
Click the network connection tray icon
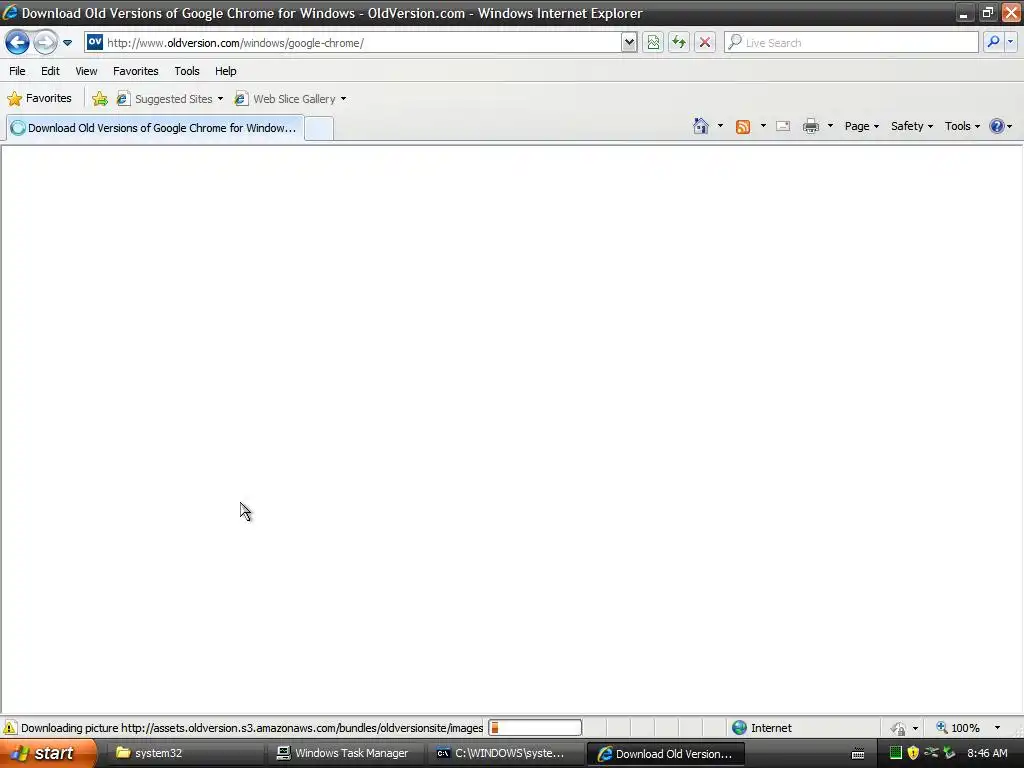point(931,753)
